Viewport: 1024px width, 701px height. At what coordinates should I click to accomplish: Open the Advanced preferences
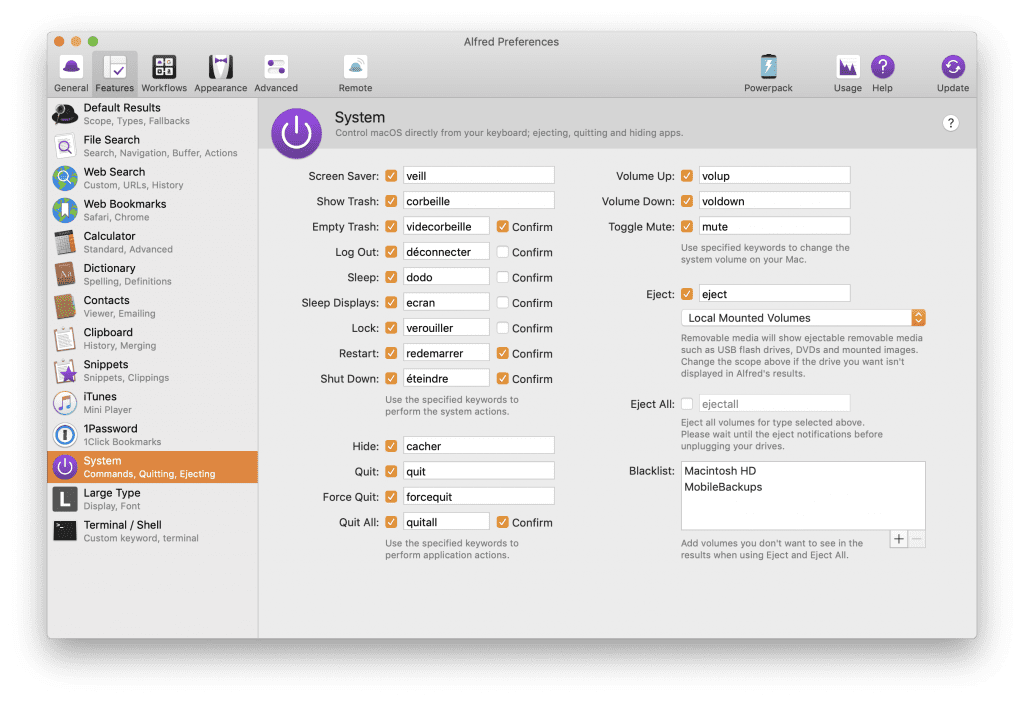276,73
